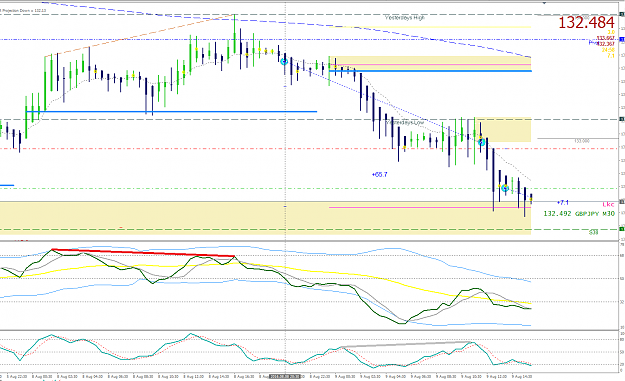Click the blue price tag on the right axis
This screenshot has width=625, height=381.
[622, 40]
